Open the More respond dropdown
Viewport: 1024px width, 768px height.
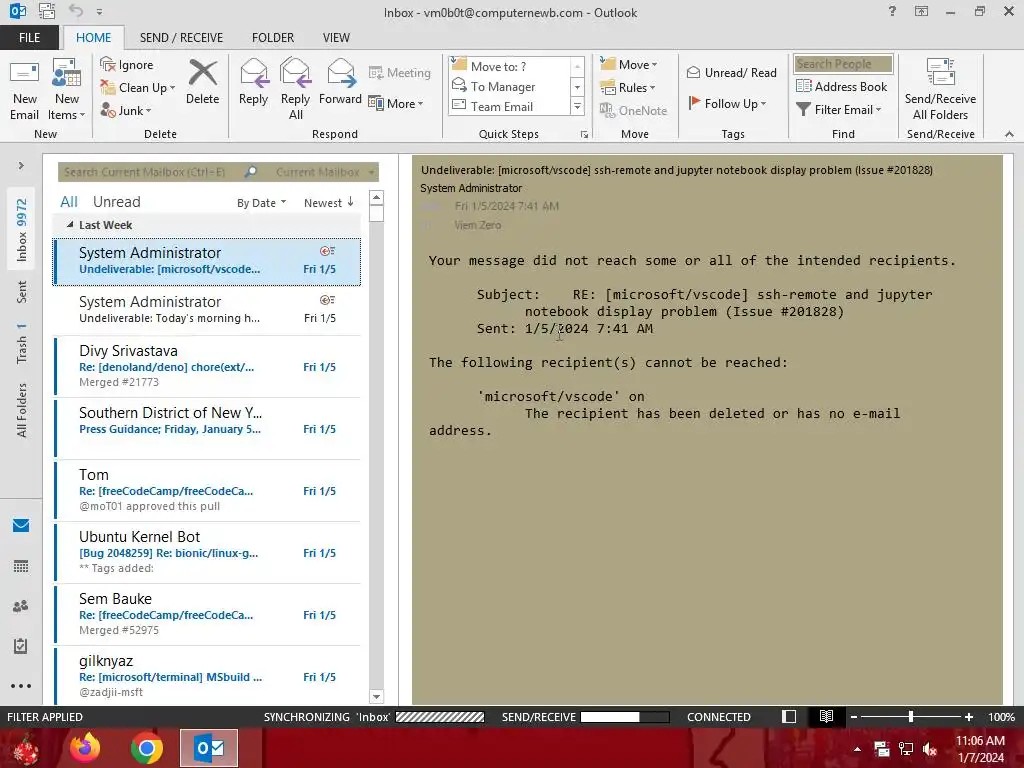point(396,103)
